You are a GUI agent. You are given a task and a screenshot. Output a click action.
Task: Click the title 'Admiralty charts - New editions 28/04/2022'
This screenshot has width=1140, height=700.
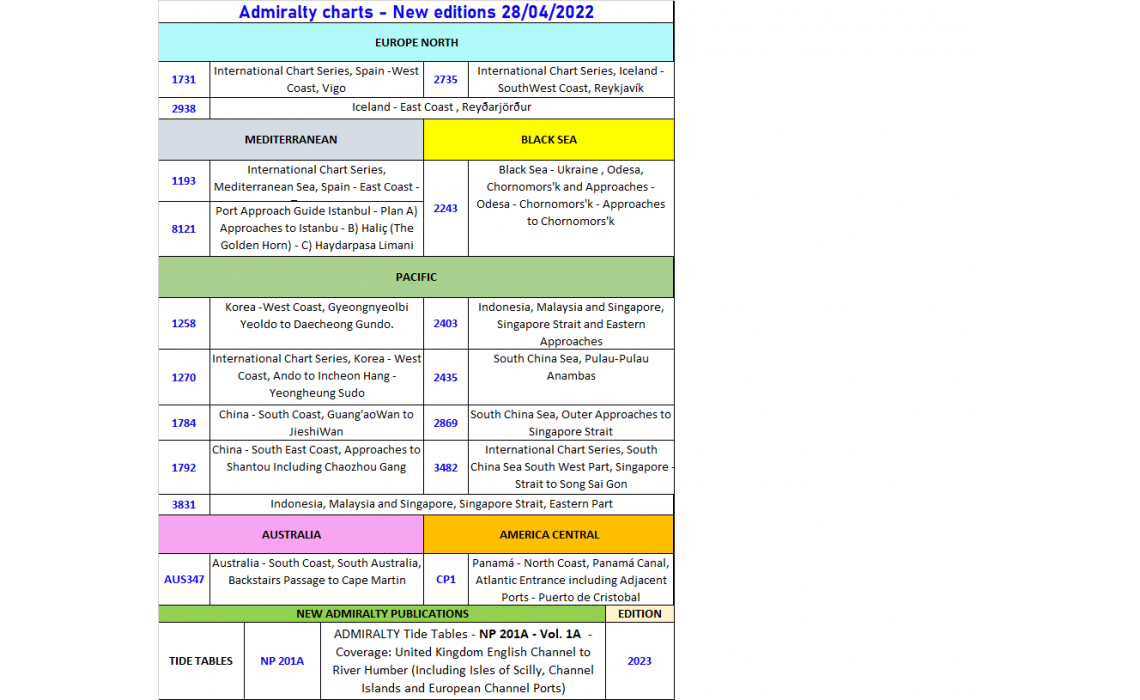[x=416, y=12]
